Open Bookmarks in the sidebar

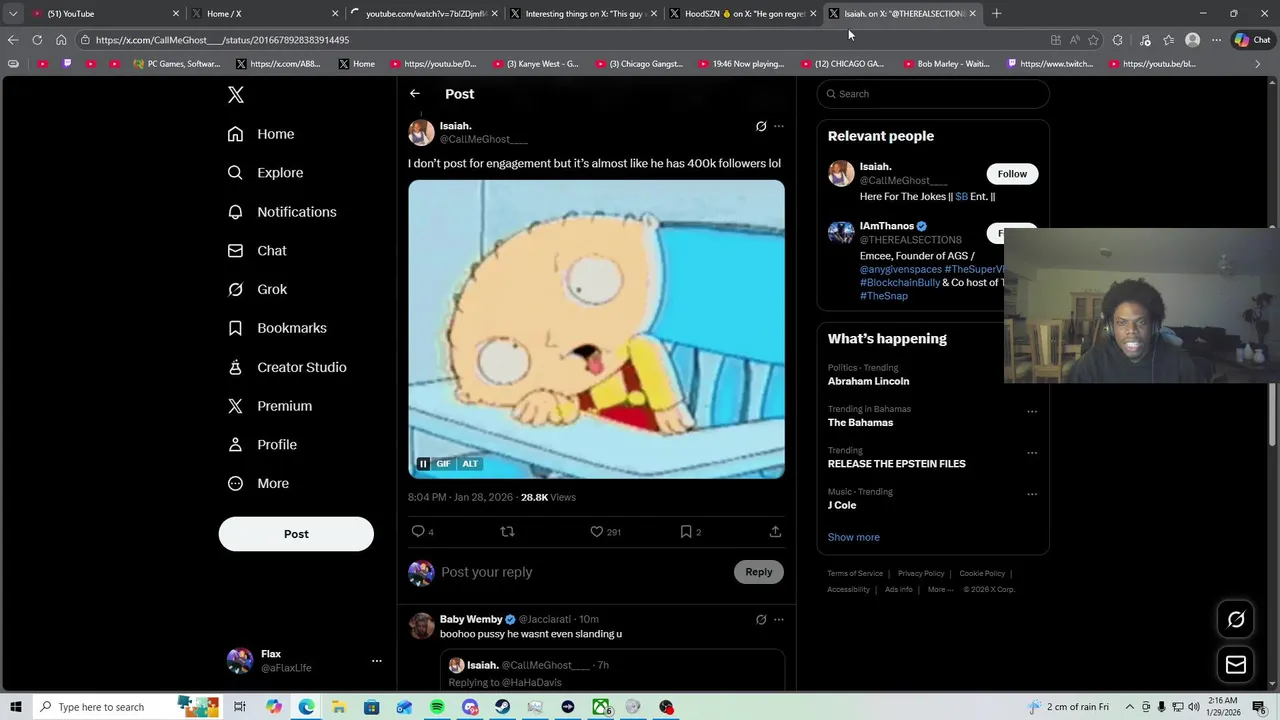point(277,328)
